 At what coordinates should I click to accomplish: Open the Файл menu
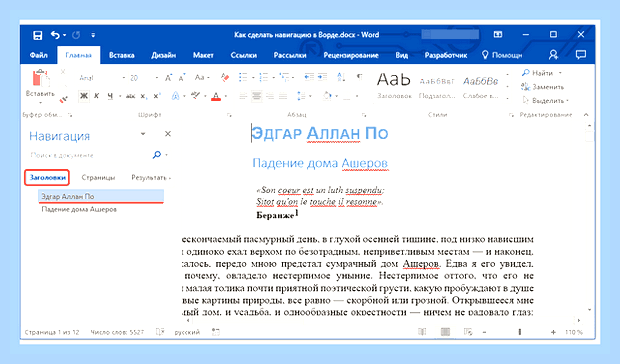(x=38, y=55)
